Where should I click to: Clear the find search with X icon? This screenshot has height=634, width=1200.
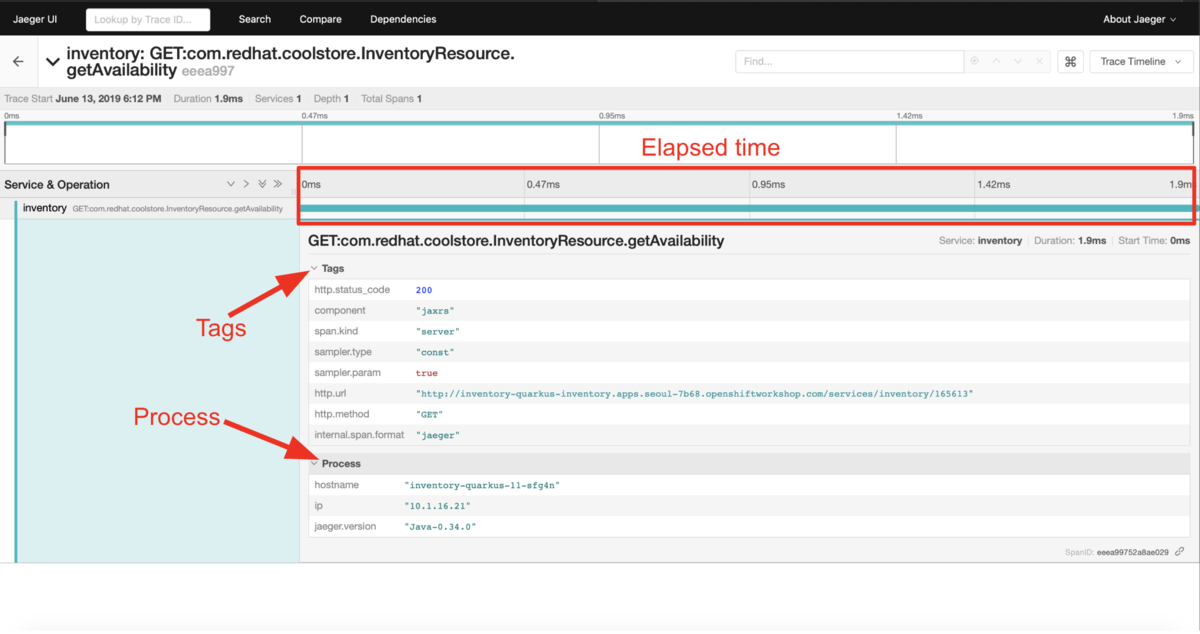(x=1040, y=62)
